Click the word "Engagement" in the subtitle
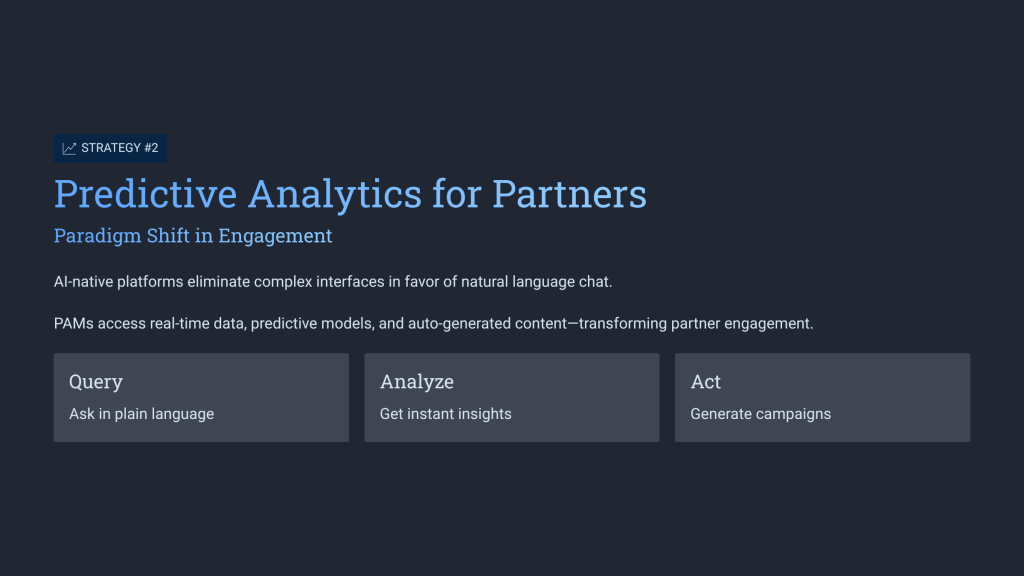 pyautogui.click(x=275, y=236)
